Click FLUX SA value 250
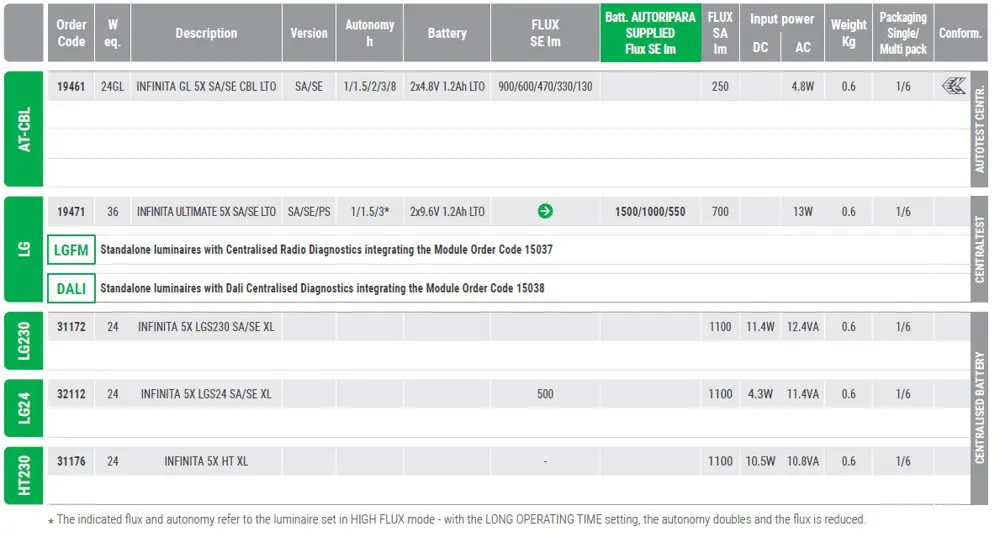Viewport: 1000px width, 537px height. 720,86
